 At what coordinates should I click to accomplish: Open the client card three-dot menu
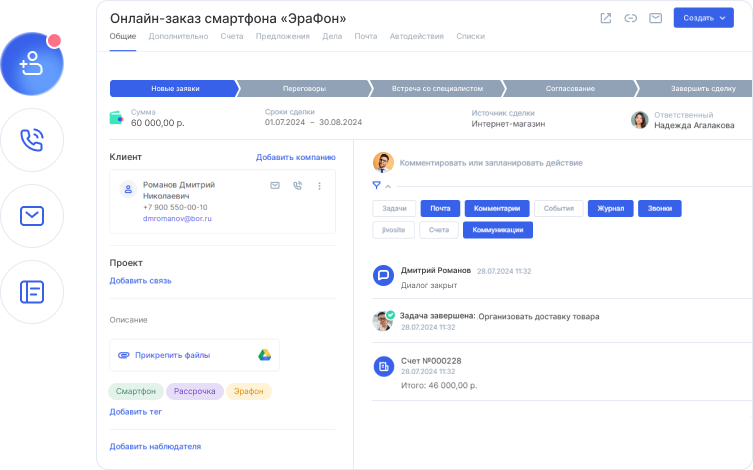[320, 186]
